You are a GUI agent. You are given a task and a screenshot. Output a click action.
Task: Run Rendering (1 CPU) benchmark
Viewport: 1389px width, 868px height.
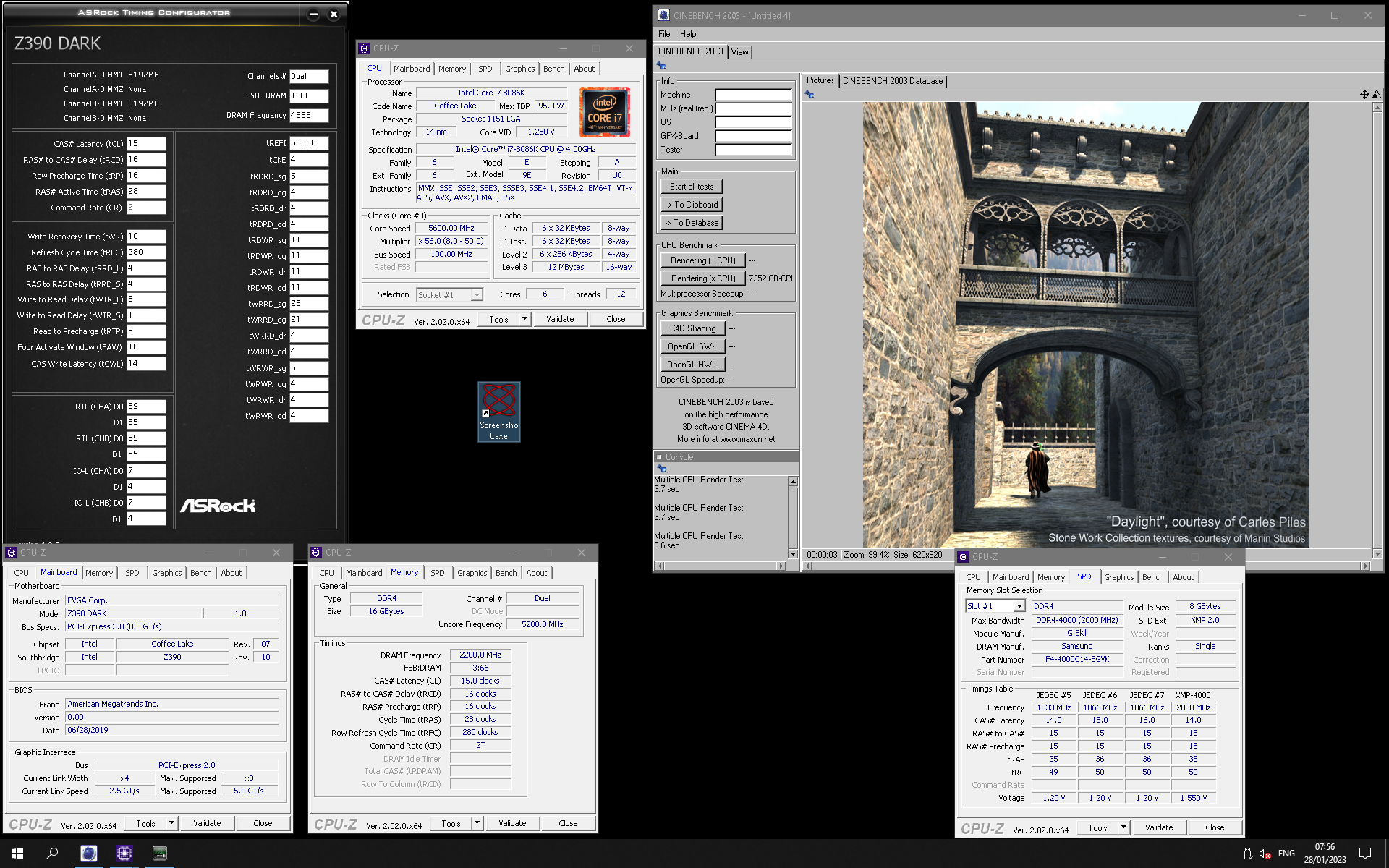703,260
